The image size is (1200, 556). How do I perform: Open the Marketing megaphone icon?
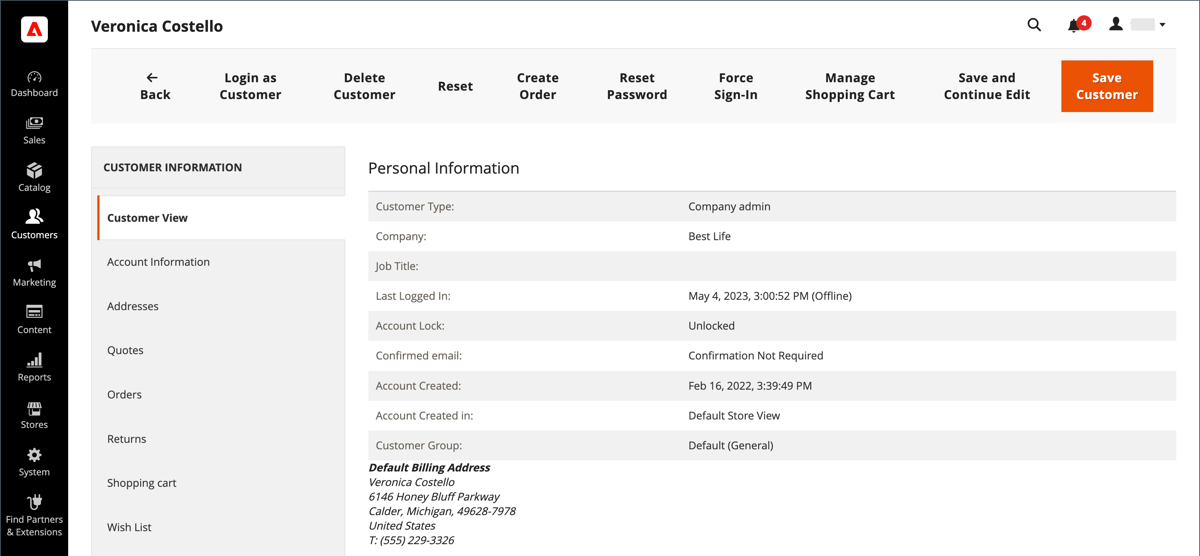coord(34,266)
